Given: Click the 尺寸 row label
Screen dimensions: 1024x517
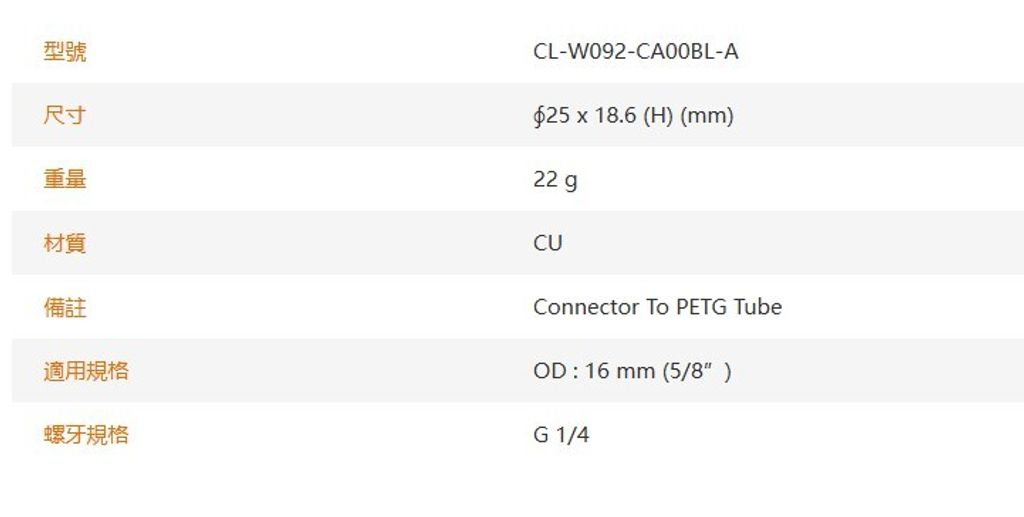Looking at the screenshot, I should tap(65, 116).
